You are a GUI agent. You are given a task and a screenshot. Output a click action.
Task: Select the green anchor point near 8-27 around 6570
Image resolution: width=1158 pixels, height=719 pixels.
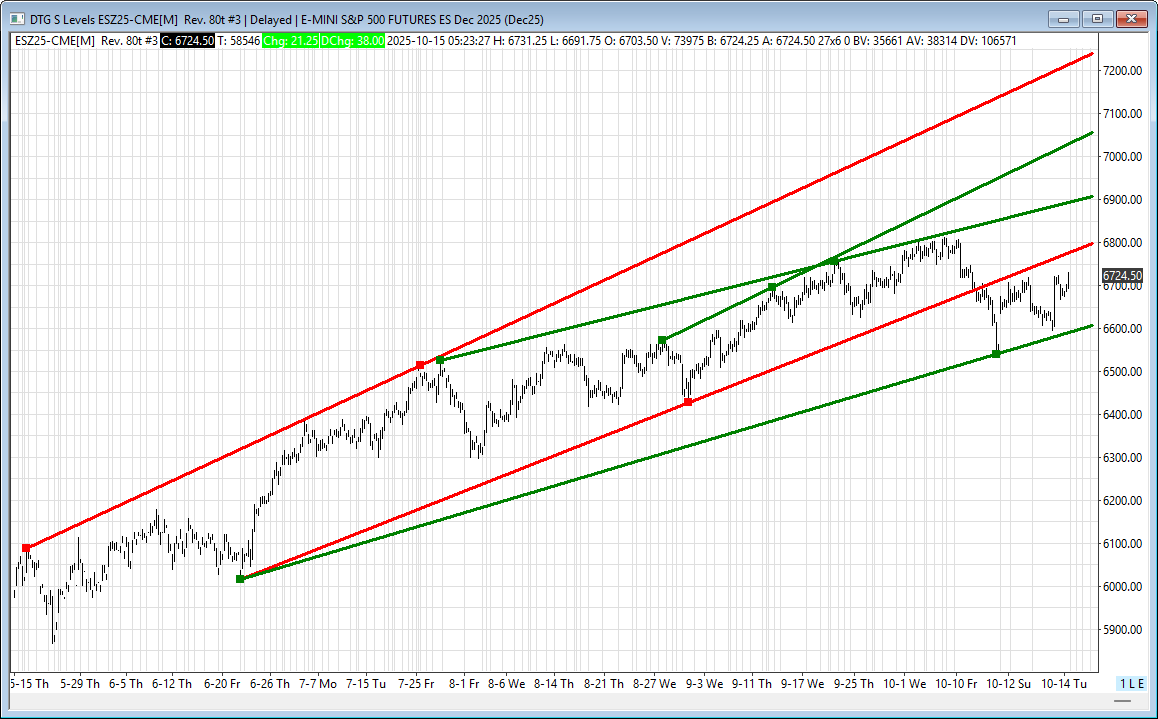(x=662, y=340)
